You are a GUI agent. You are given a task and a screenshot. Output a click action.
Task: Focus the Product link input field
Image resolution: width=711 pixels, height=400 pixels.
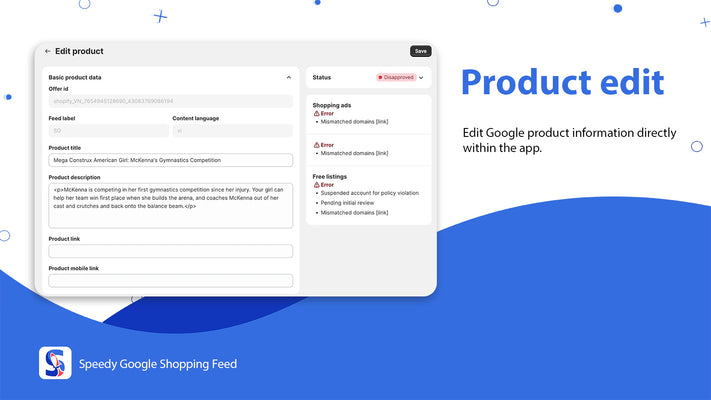click(x=170, y=251)
